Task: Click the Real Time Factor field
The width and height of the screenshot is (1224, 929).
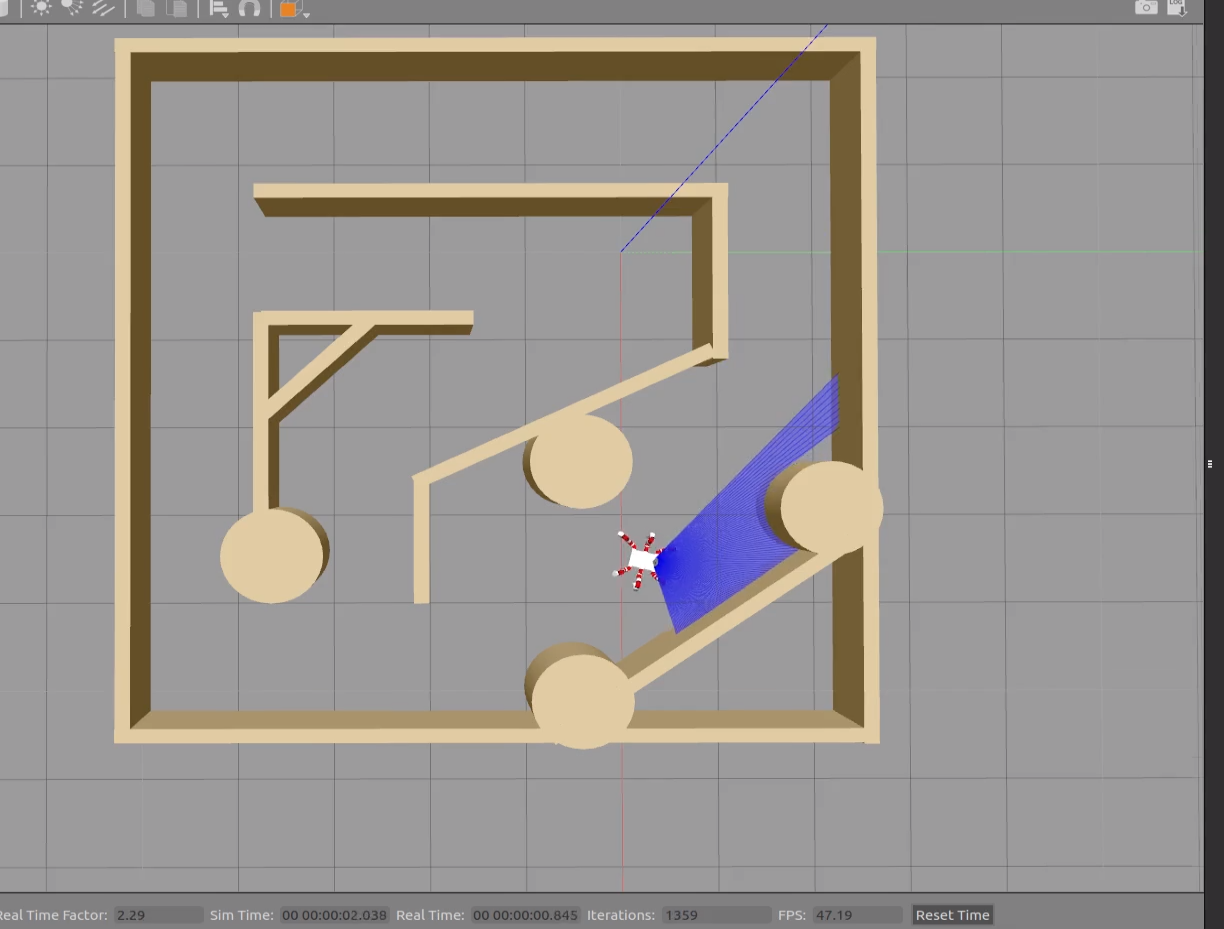Action: (x=159, y=915)
